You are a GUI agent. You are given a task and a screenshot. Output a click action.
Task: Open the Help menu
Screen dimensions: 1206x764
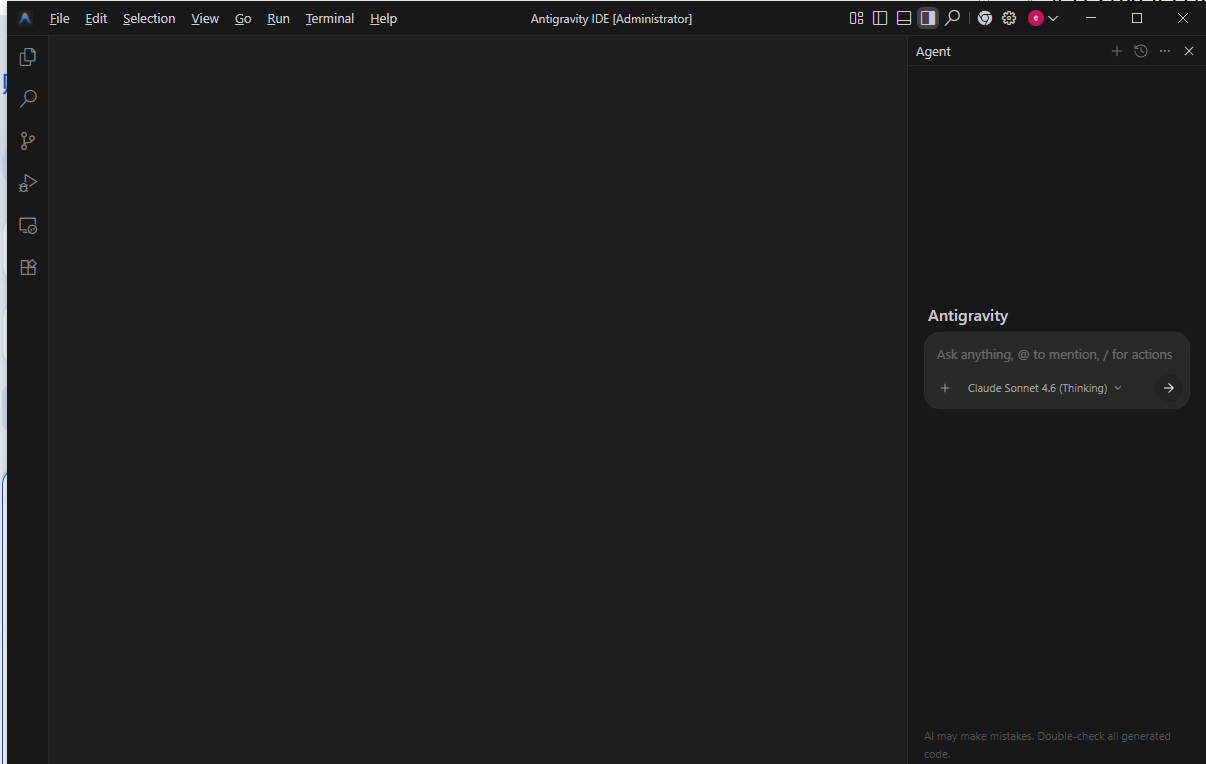(x=383, y=18)
